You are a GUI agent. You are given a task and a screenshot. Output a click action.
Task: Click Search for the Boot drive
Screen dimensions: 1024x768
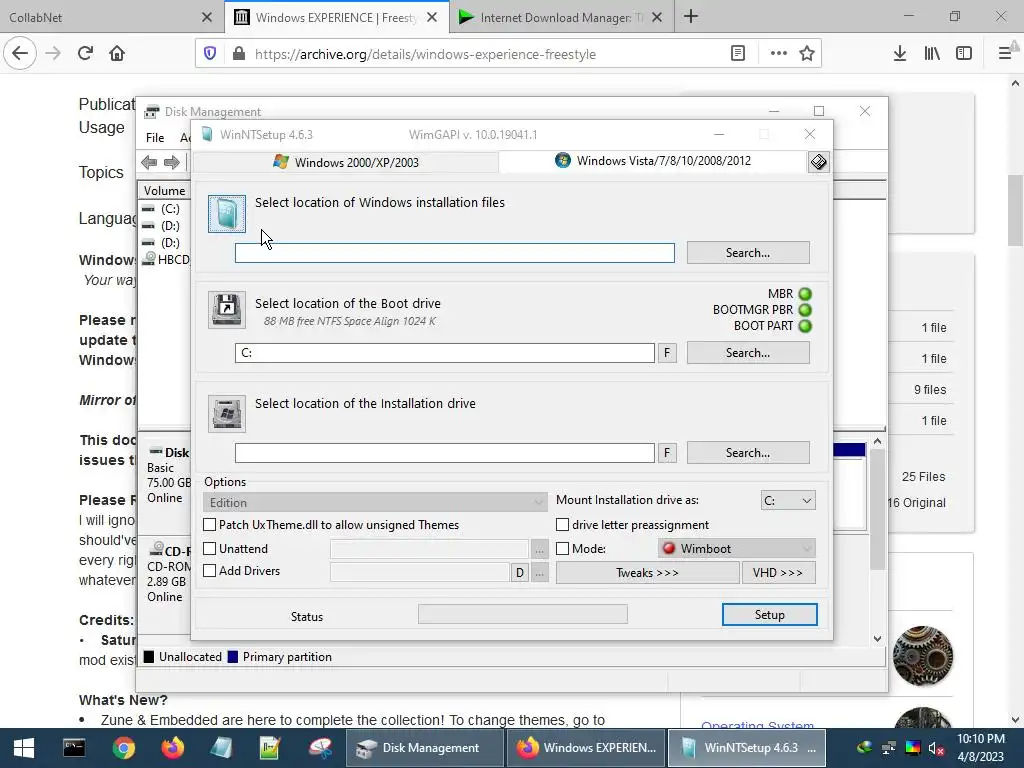click(748, 353)
